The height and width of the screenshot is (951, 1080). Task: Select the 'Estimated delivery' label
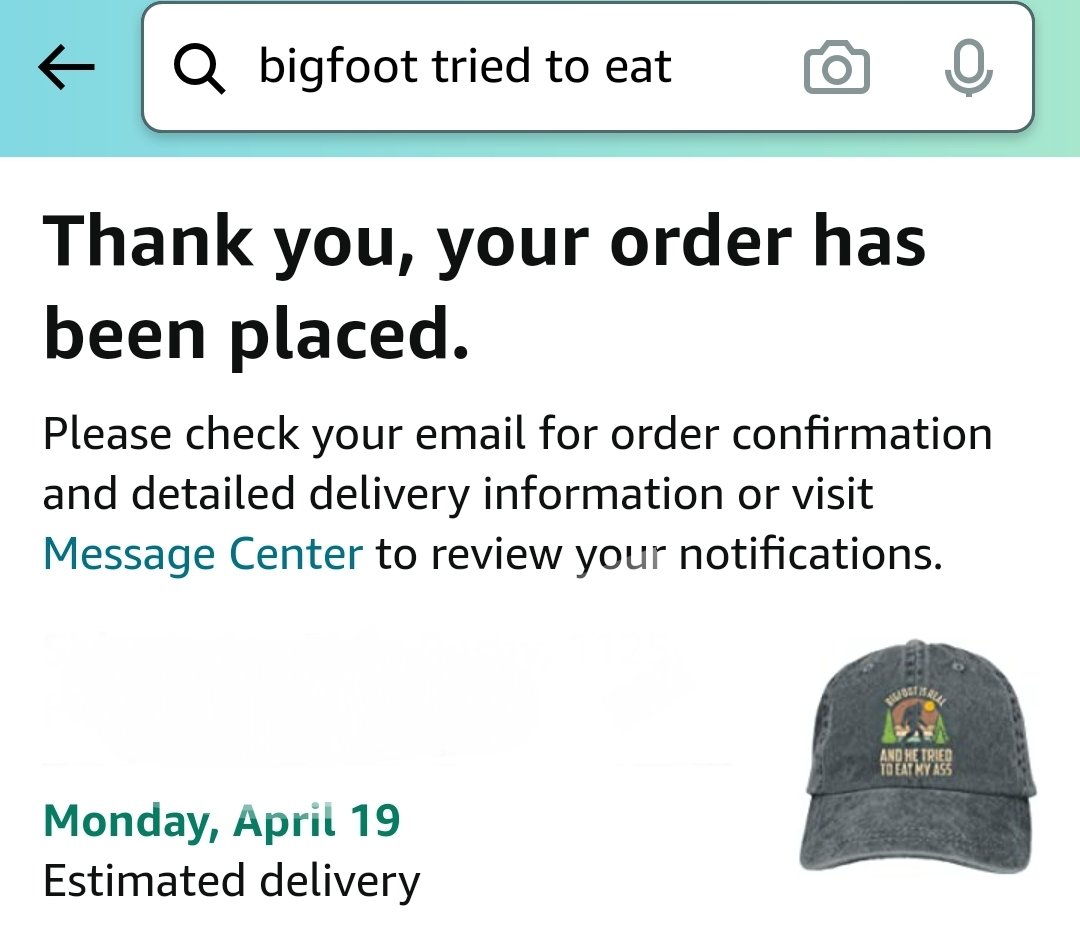(x=231, y=881)
